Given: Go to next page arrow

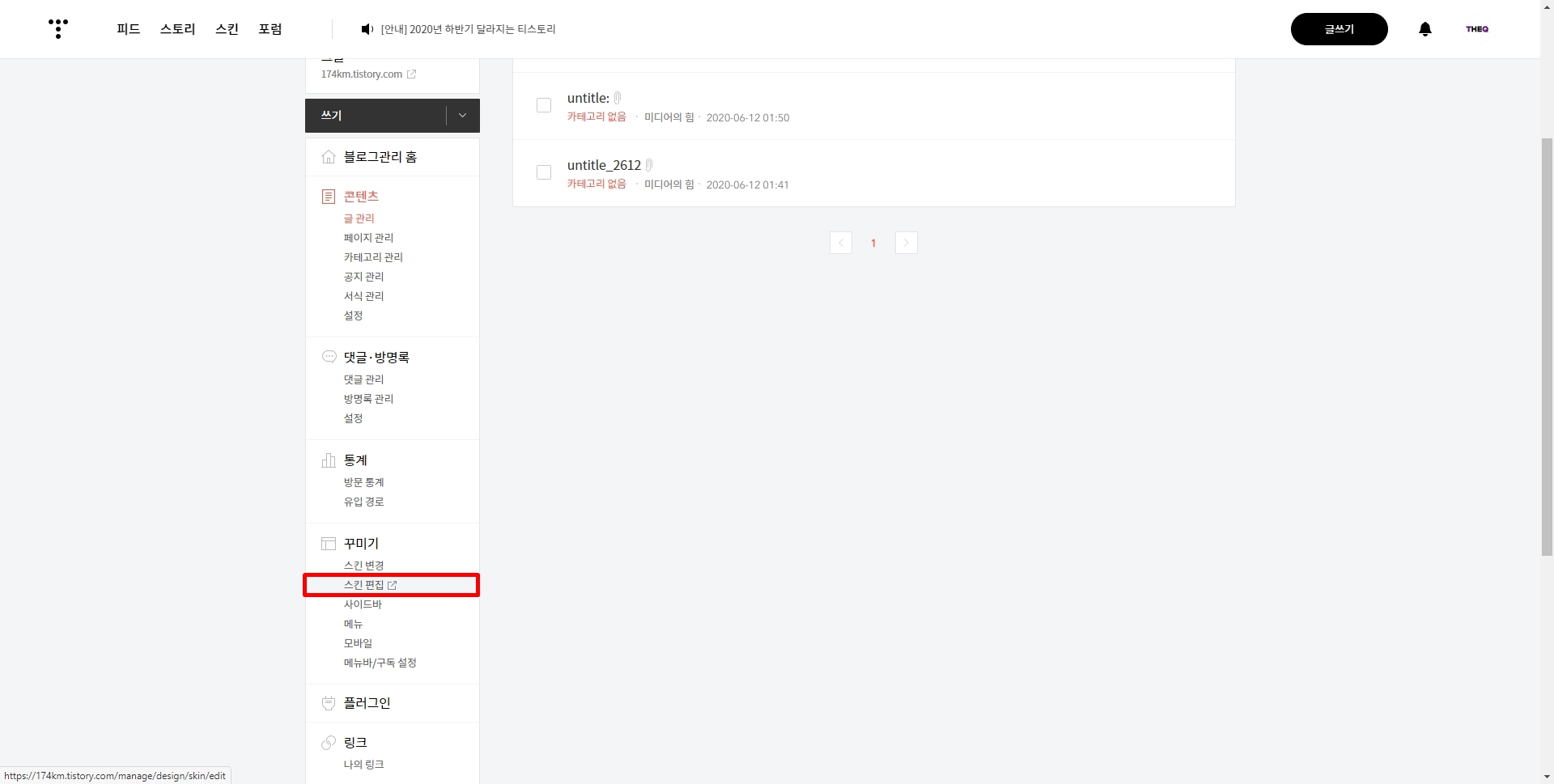Looking at the screenshot, I should tap(906, 243).
